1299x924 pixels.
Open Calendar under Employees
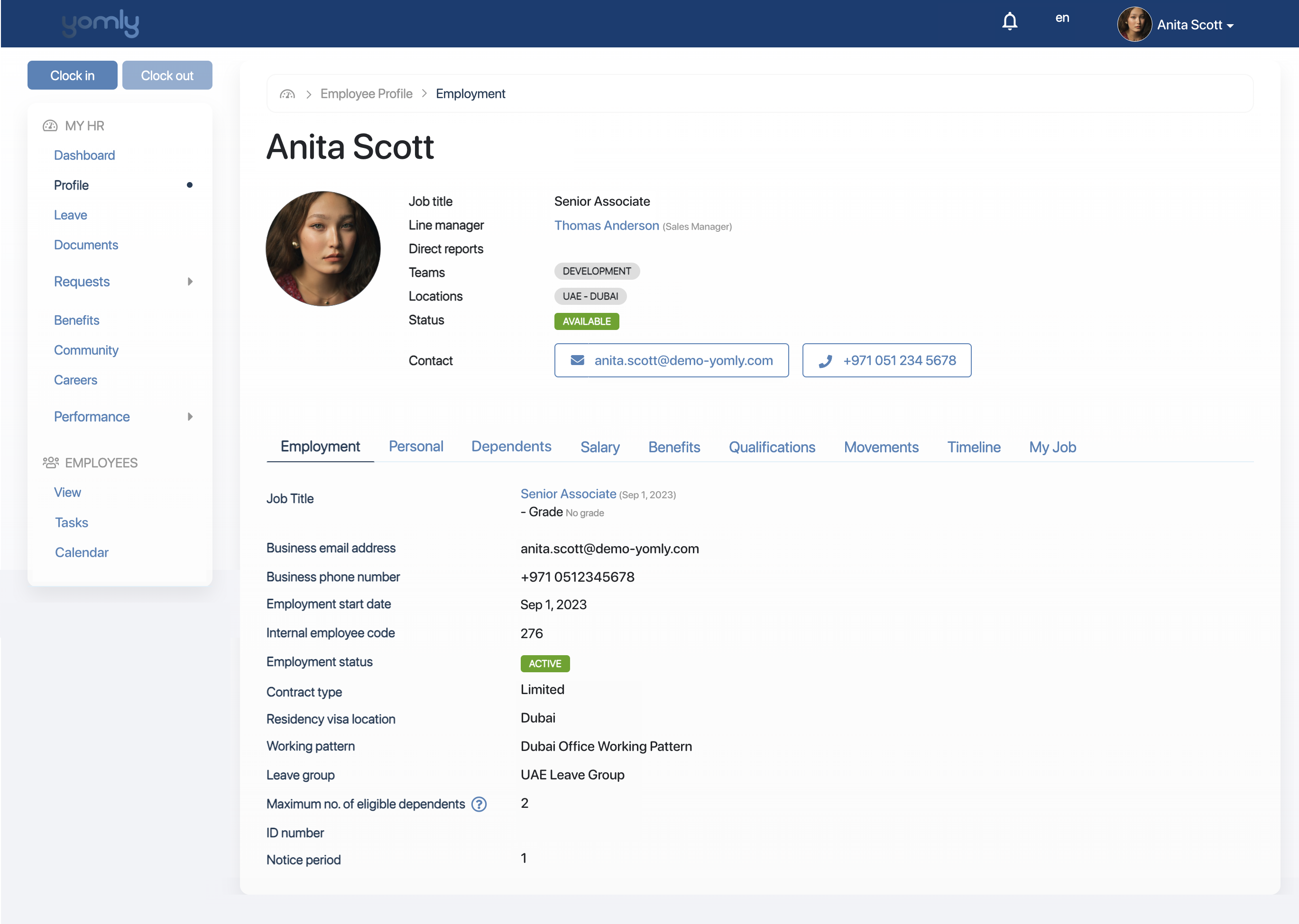[82, 552]
